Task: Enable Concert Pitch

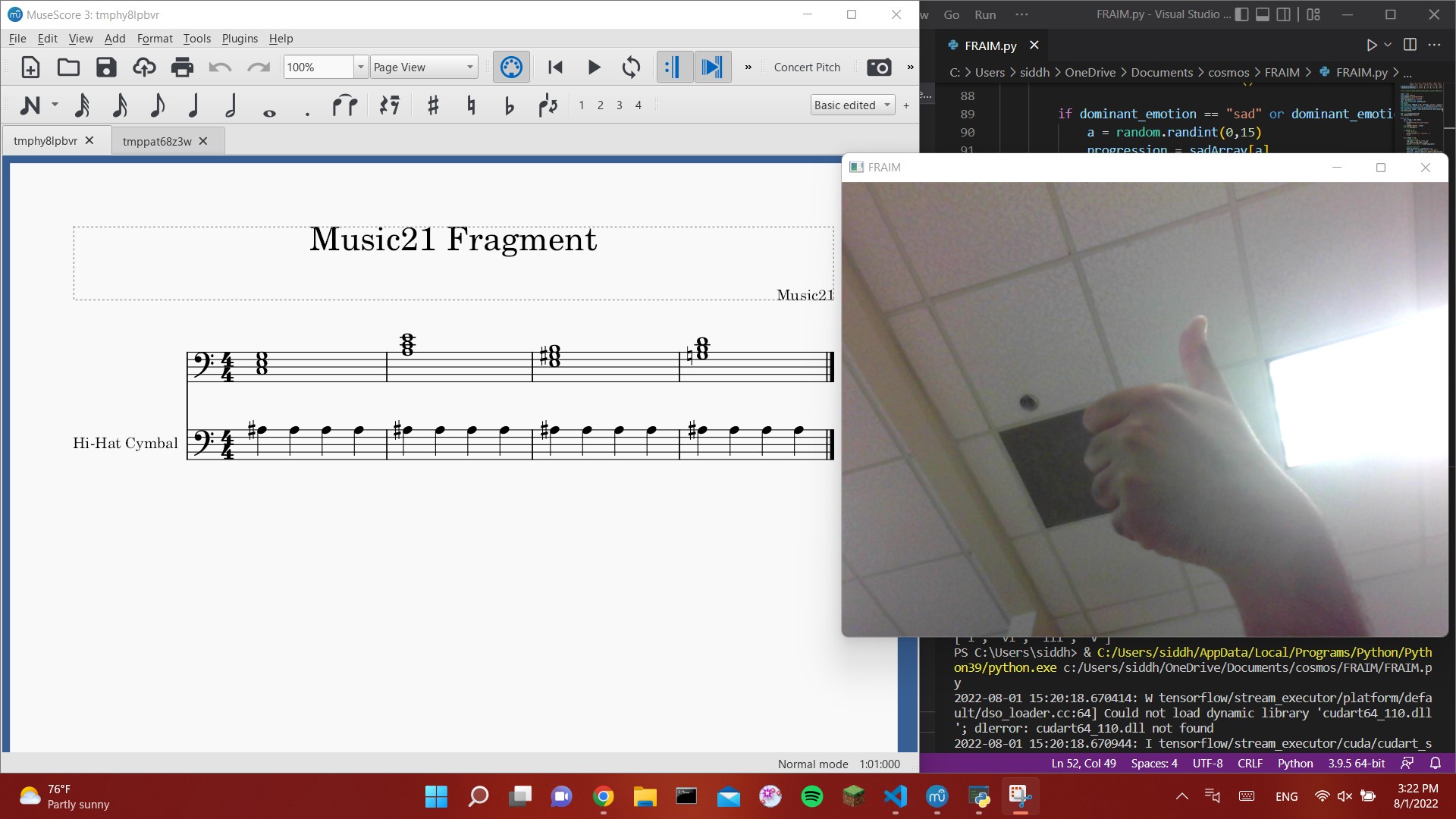Action: pyautogui.click(x=807, y=67)
